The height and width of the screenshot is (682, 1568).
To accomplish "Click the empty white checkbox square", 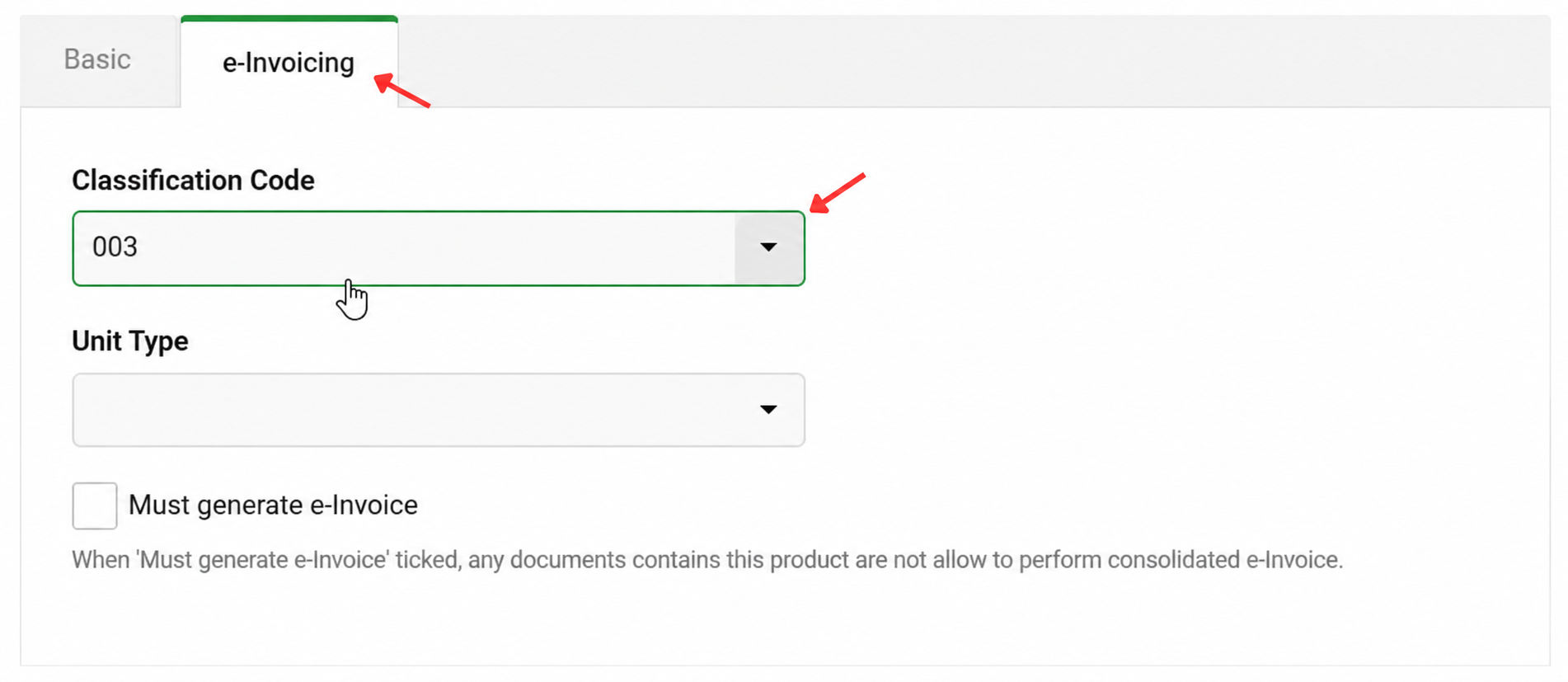I will [95, 506].
